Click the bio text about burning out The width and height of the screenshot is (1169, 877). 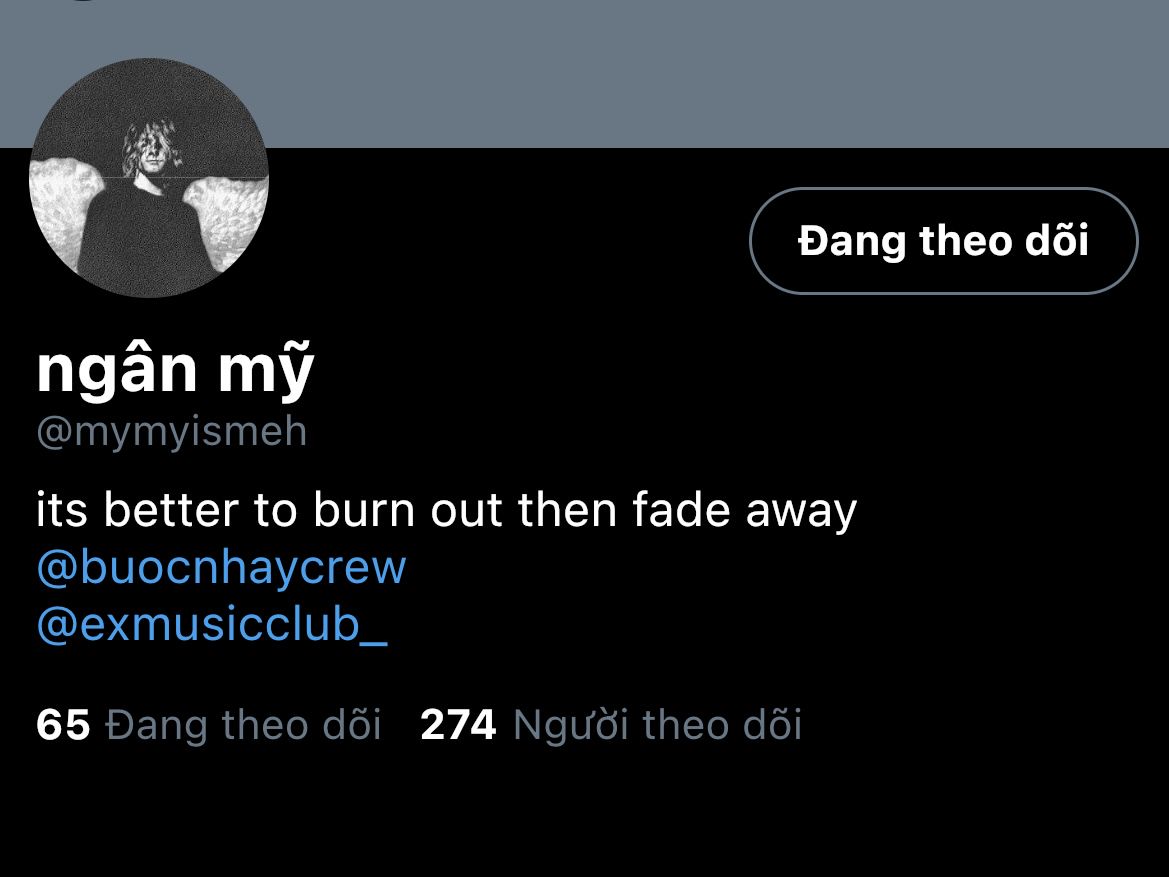click(446, 511)
